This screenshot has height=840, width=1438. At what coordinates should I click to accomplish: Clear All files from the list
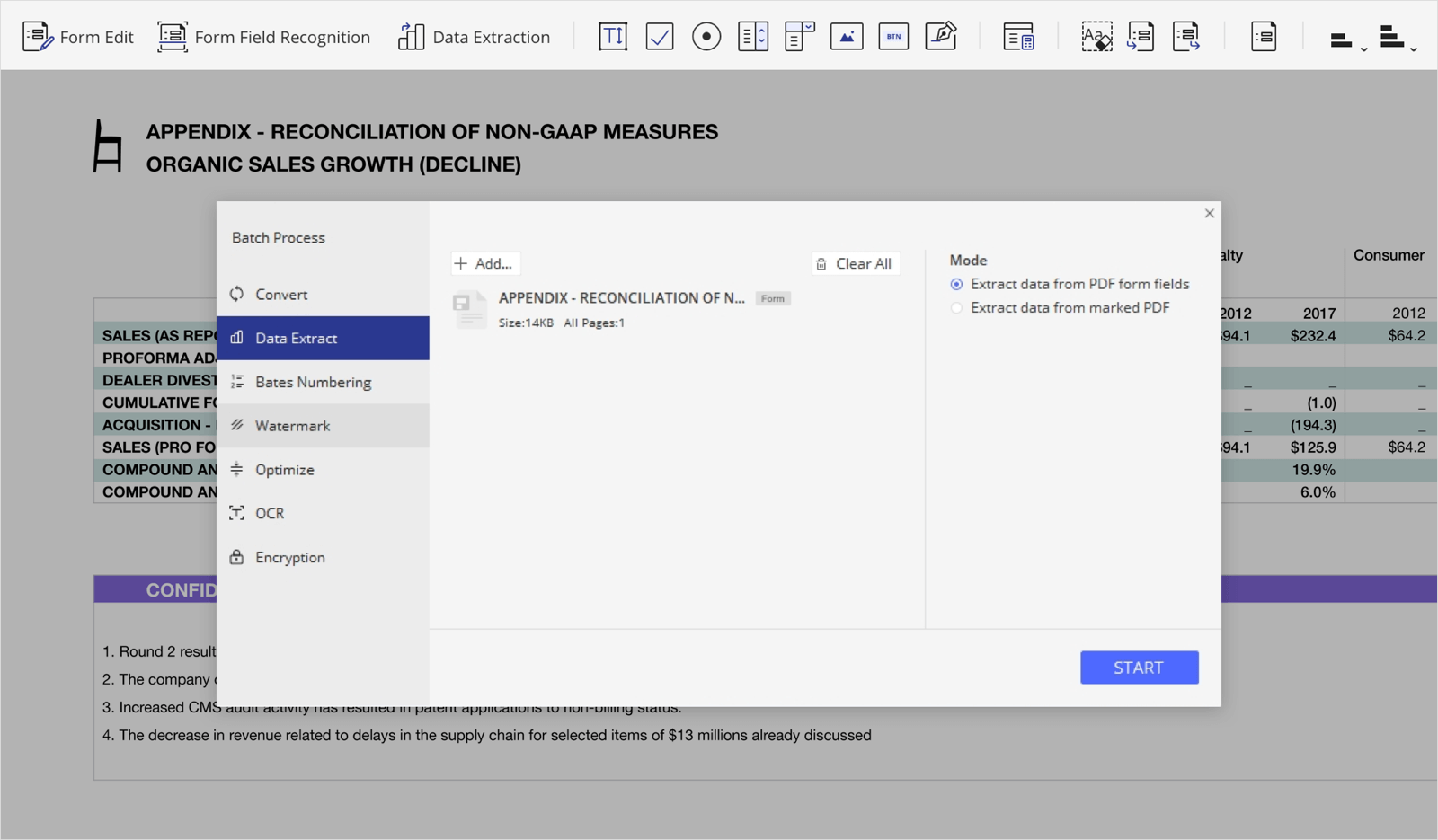[855, 263]
